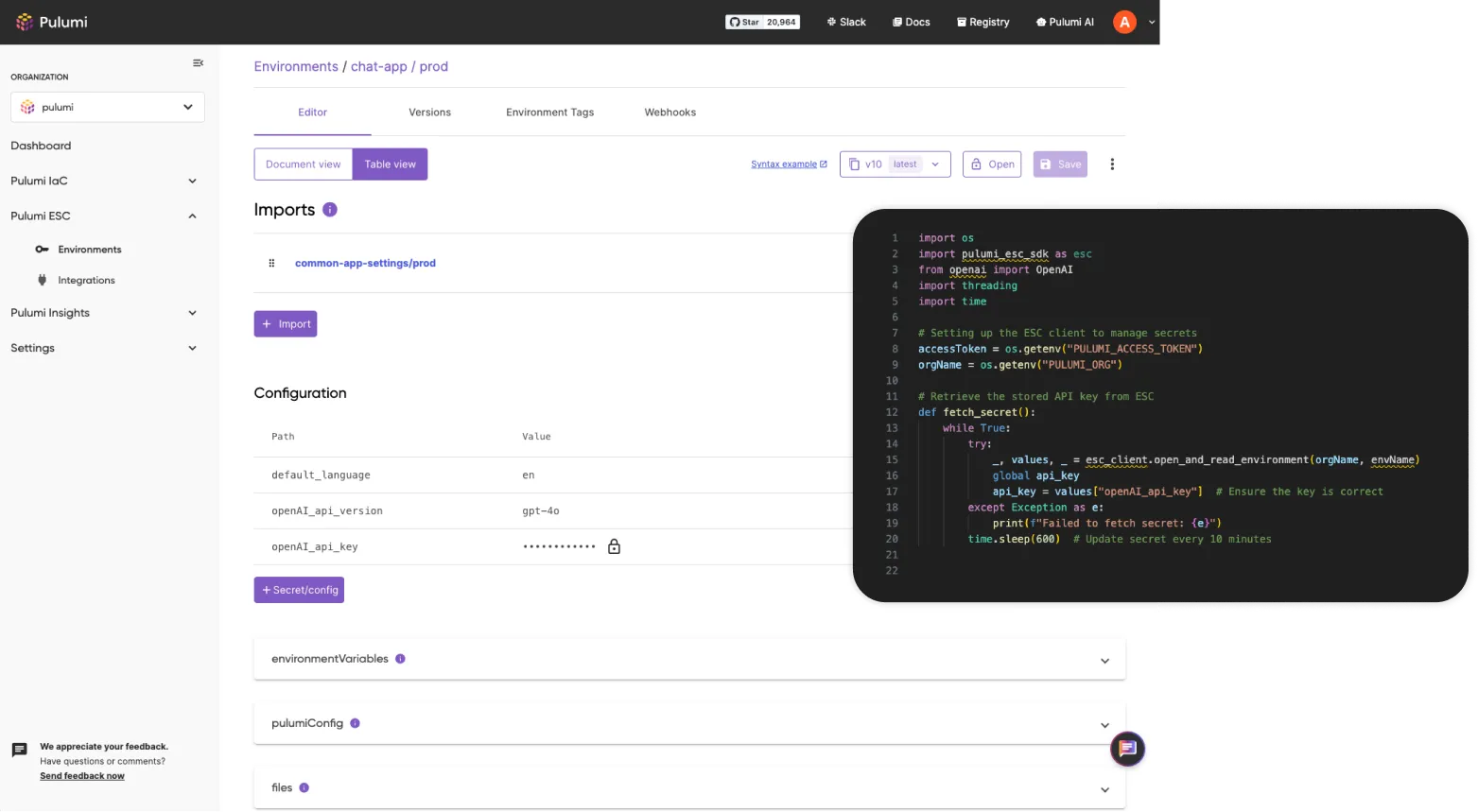
Task: Open the Registry link in the header
Action: pyautogui.click(x=983, y=22)
